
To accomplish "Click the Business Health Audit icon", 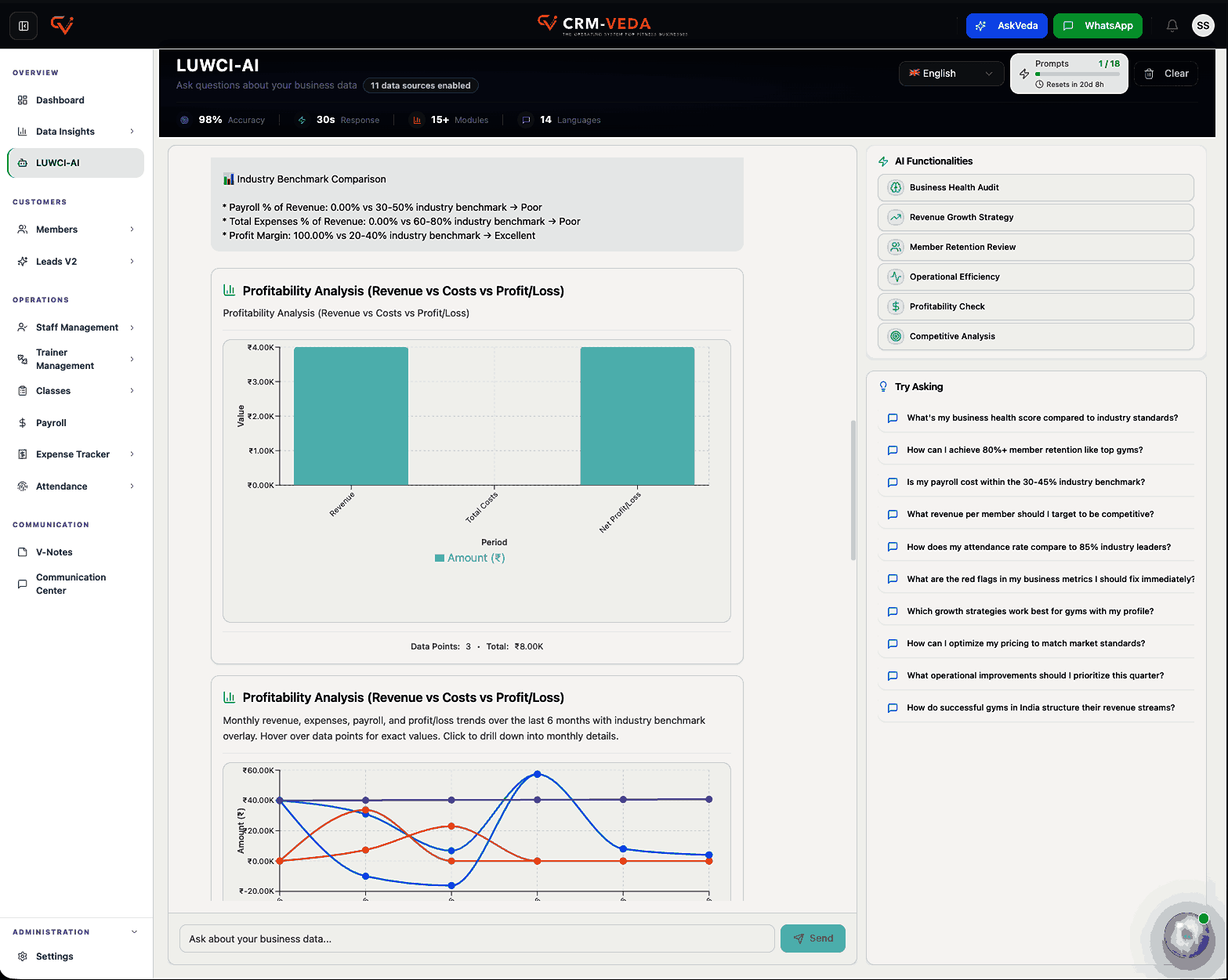I will (896, 187).
